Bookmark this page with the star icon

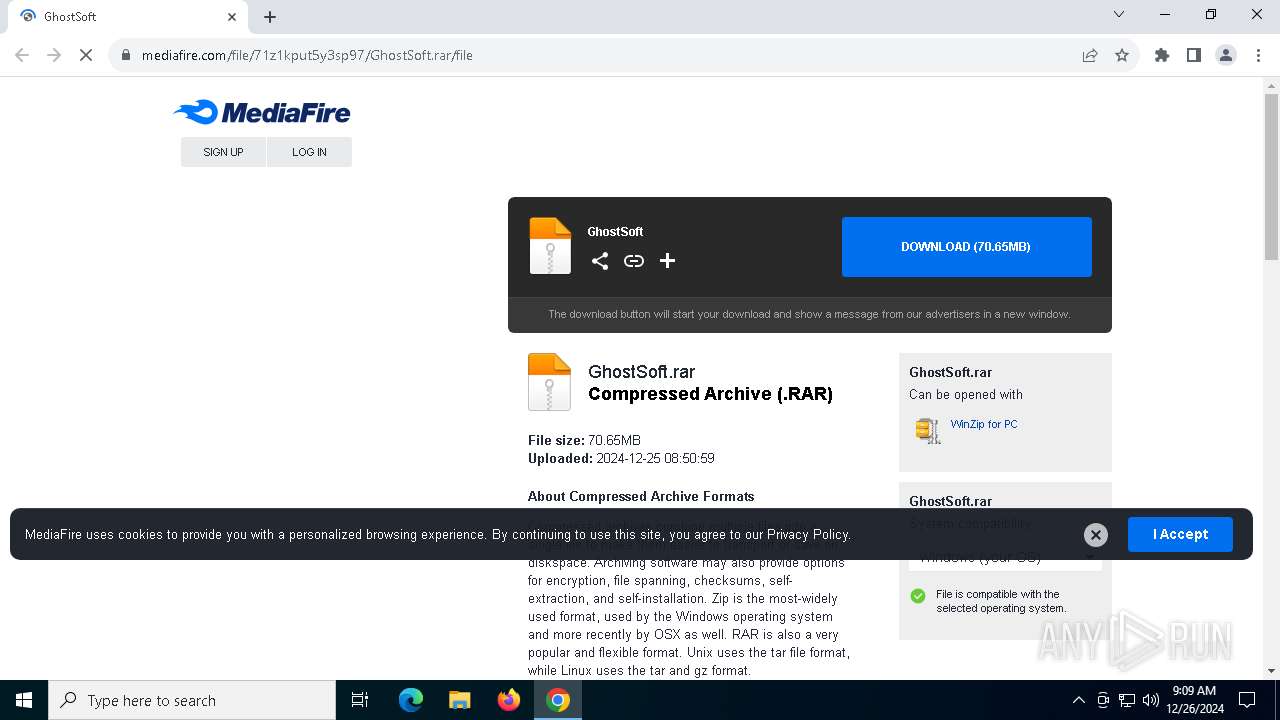click(1122, 55)
